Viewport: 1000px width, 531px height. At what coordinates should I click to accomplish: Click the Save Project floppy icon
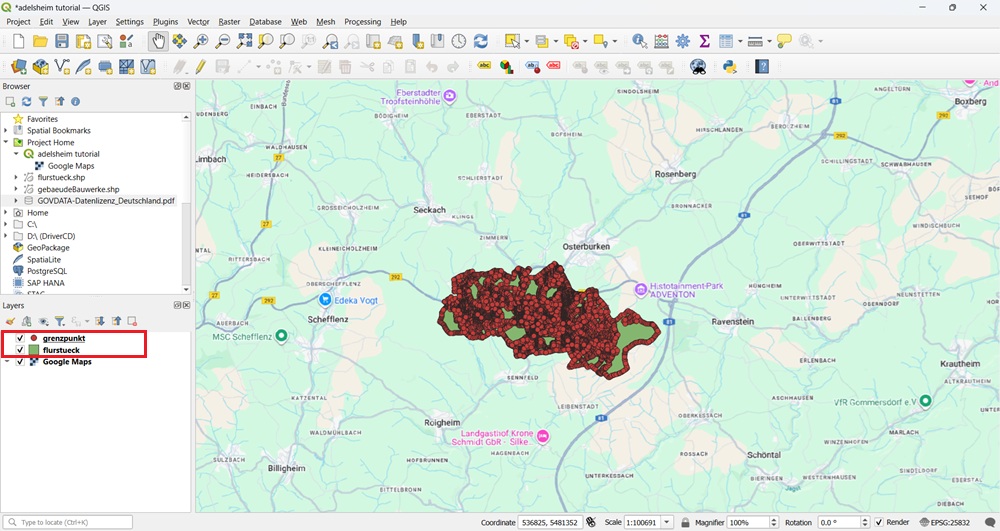[x=62, y=41]
